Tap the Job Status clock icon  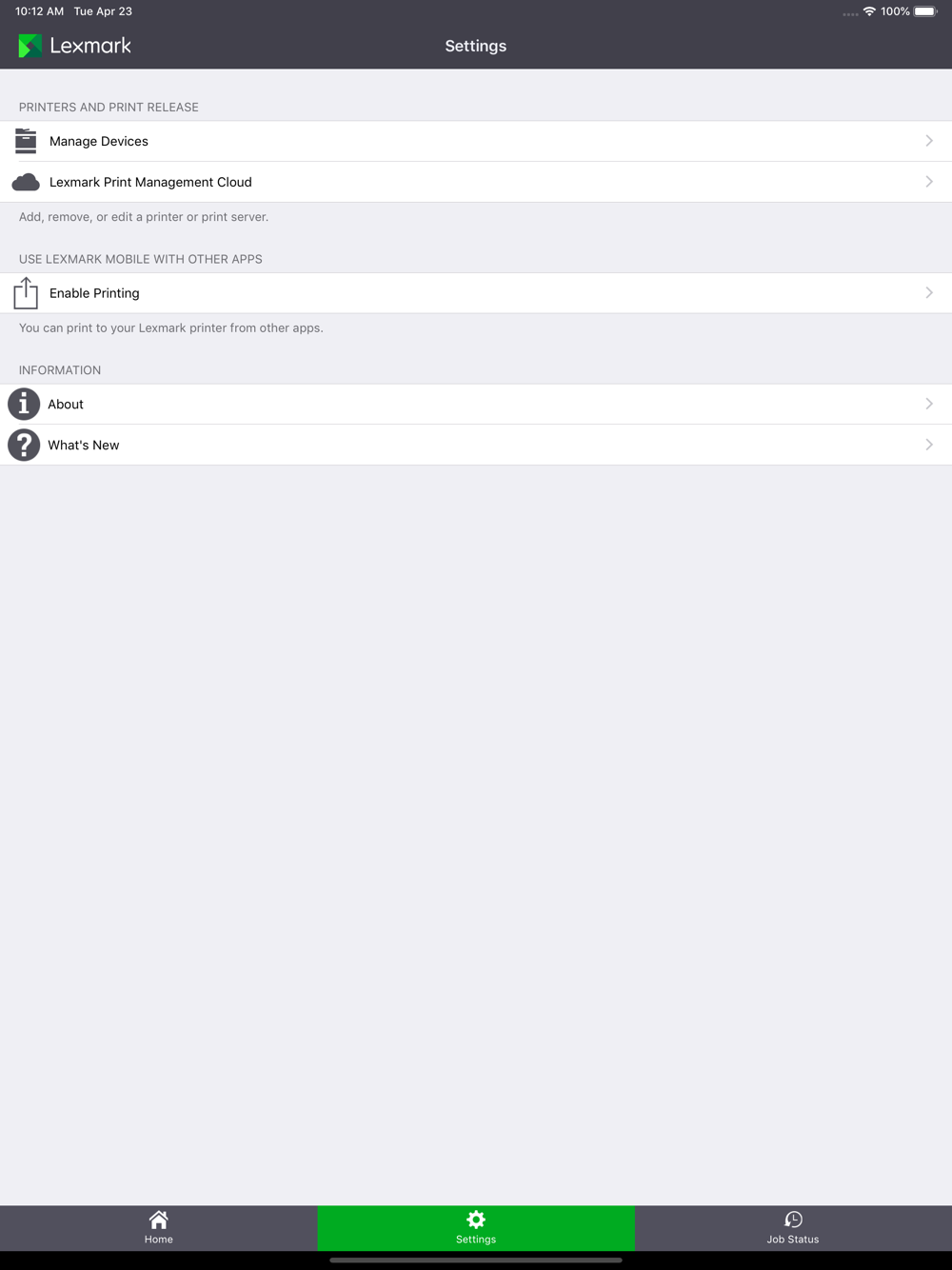pyautogui.click(x=793, y=1220)
